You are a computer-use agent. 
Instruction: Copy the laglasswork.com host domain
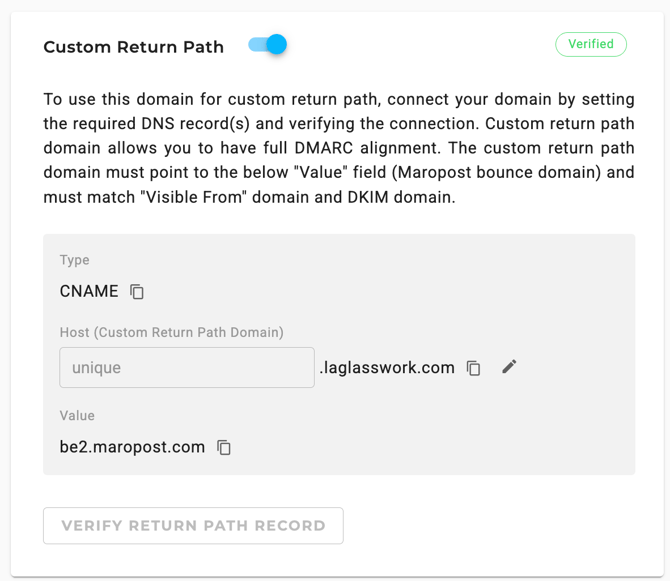point(473,368)
